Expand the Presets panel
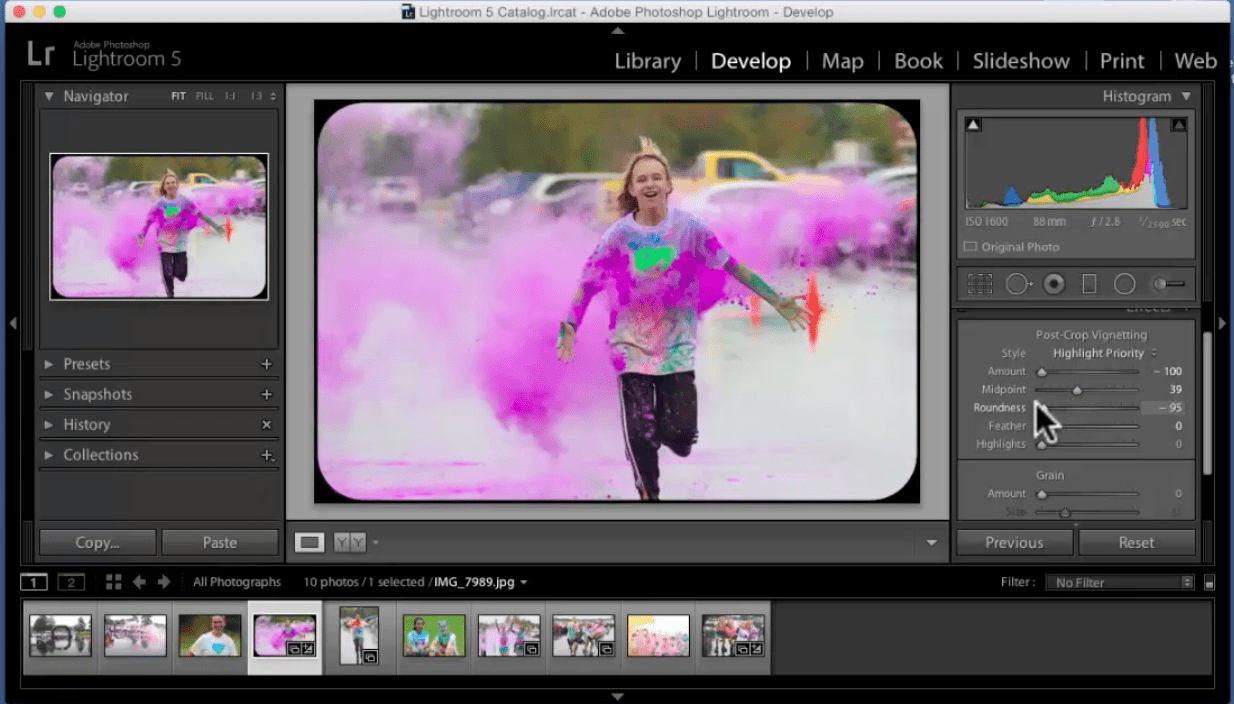This screenshot has width=1234, height=704. coord(49,364)
